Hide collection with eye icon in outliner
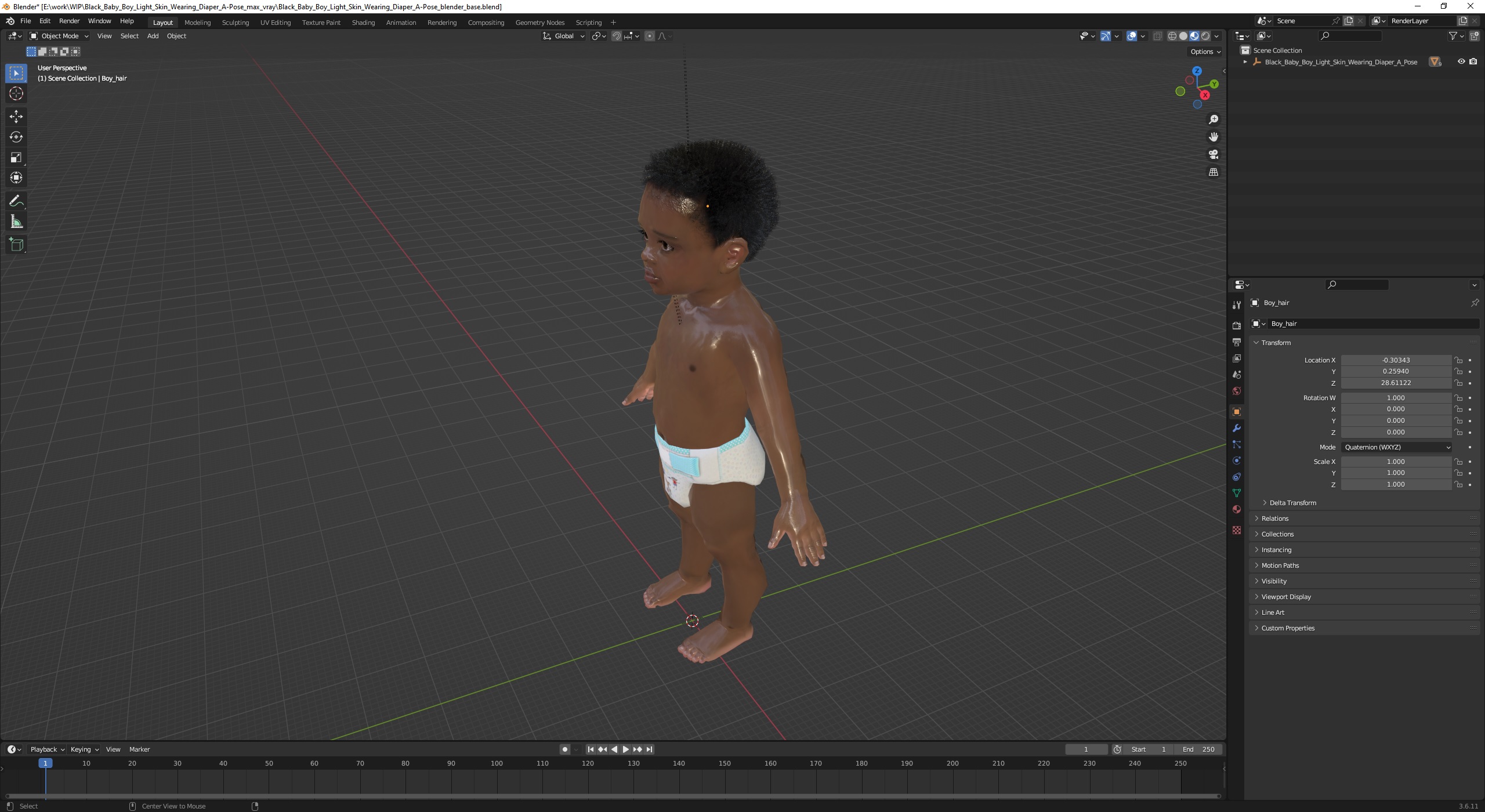Image resolution: width=1485 pixels, height=812 pixels. click(x=1461, y=61)
